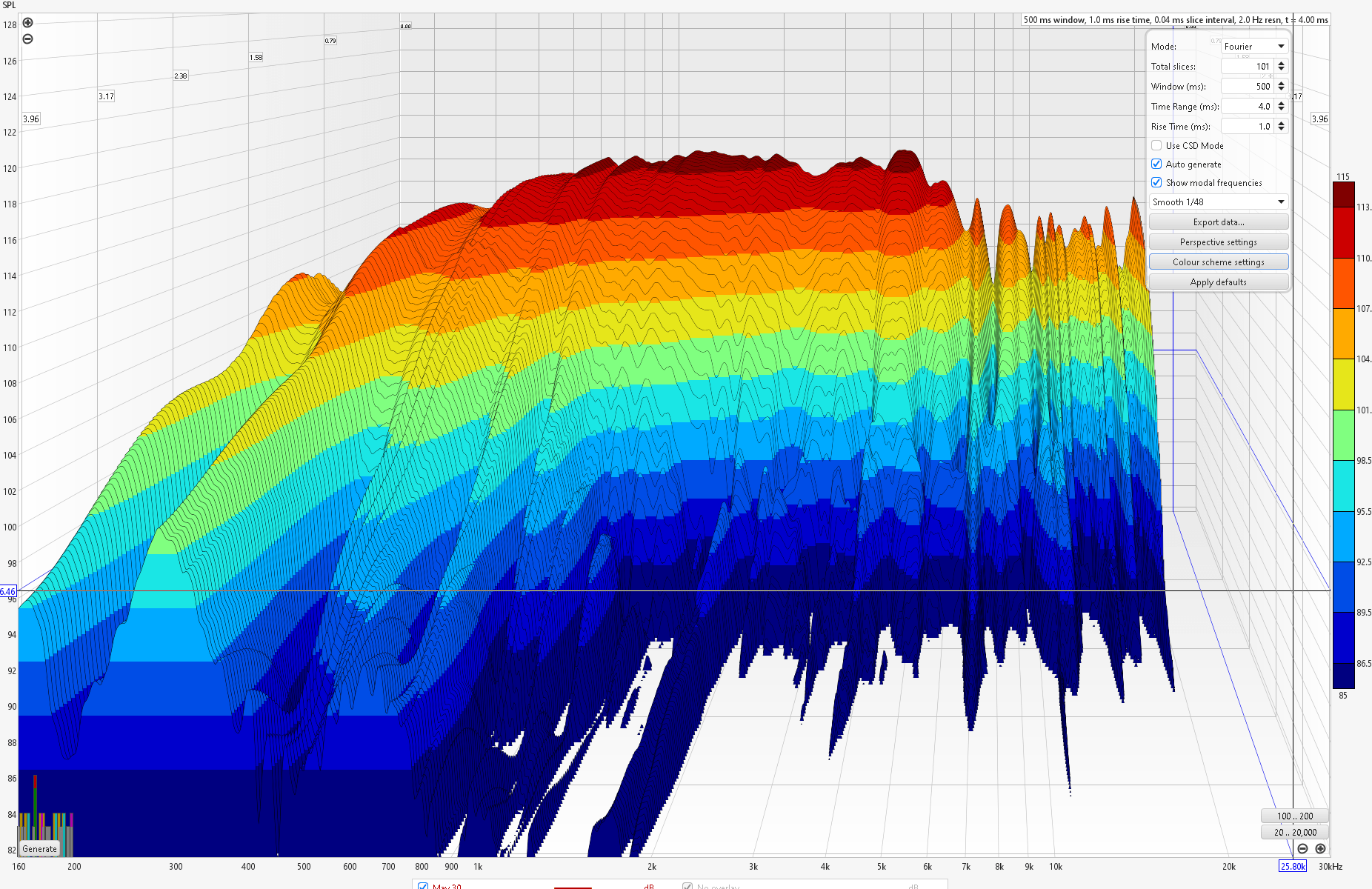Toggle the May 30 measurement checkbox
Viewport: 1372px width, 889px height.
423,886
